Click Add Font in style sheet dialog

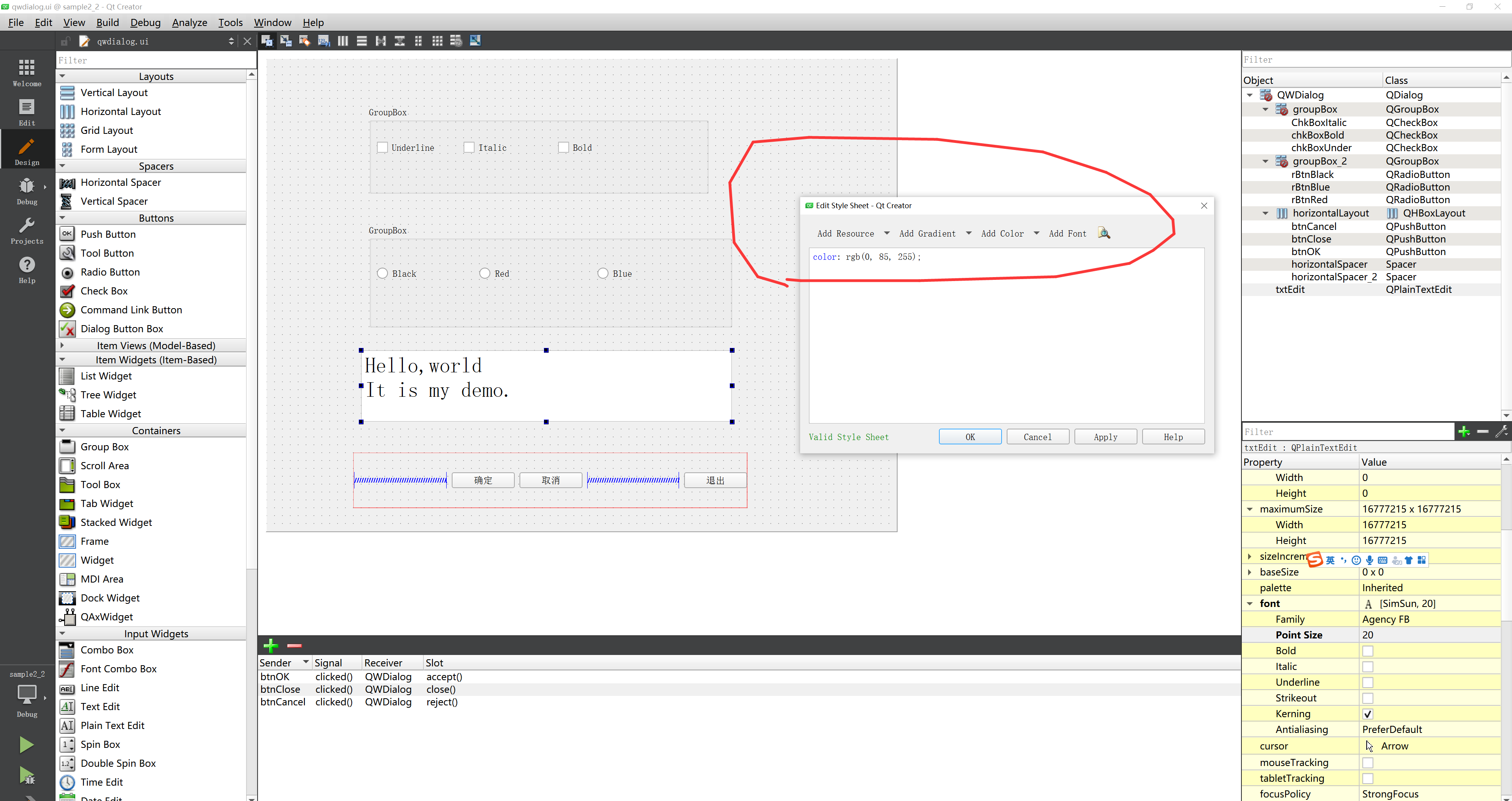(x=1067, y=233)
